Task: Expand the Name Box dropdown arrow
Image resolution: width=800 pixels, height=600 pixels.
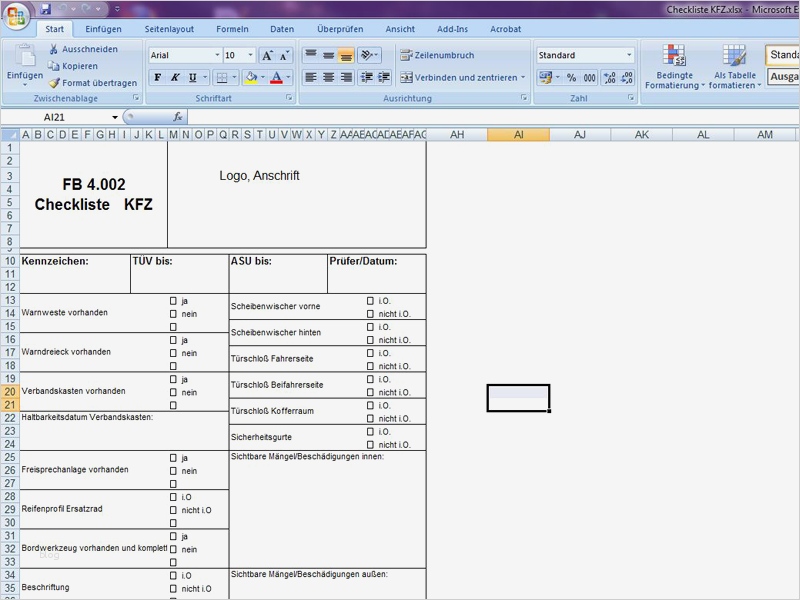Action: coord(115,117)
